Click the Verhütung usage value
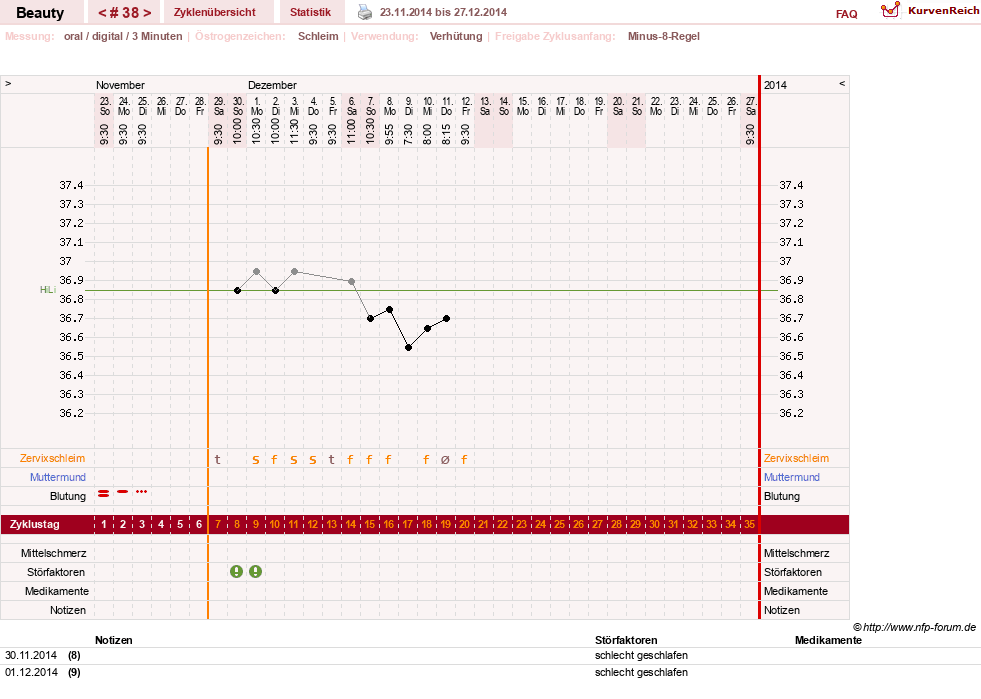This screenshot has height=699, width=981. coord(456,36)
